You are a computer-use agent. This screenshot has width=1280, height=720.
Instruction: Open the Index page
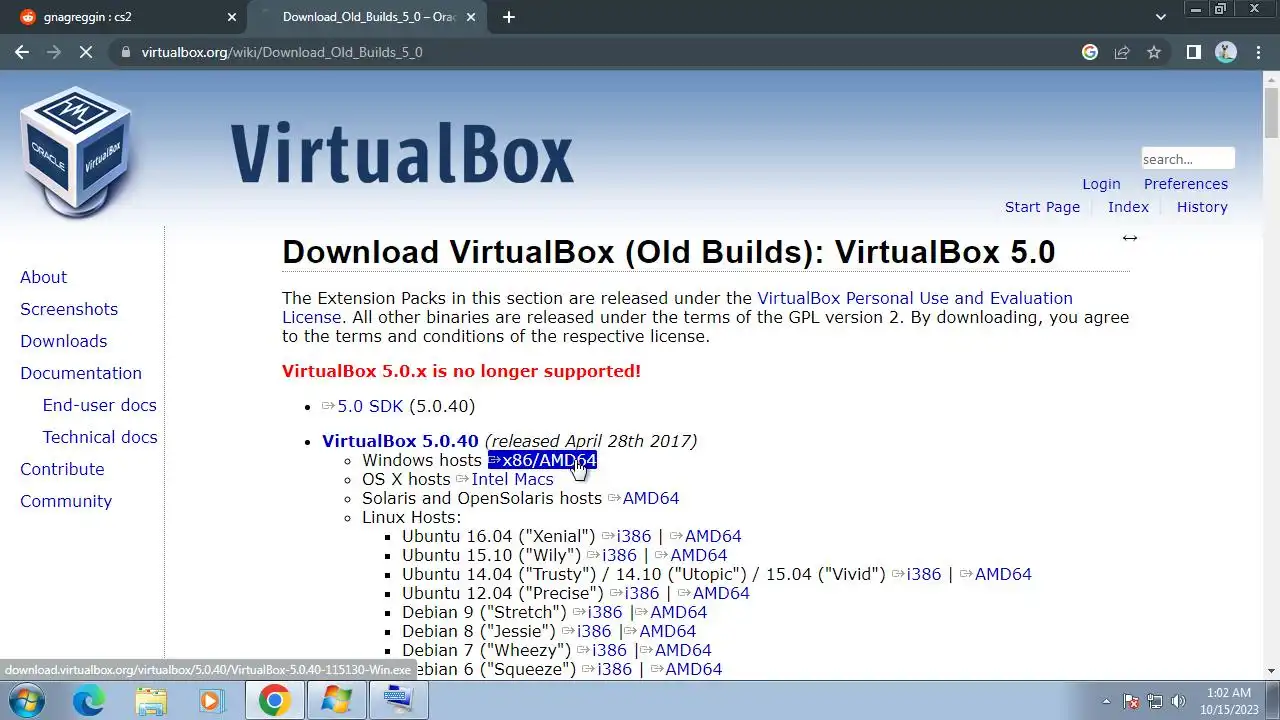1128,207
